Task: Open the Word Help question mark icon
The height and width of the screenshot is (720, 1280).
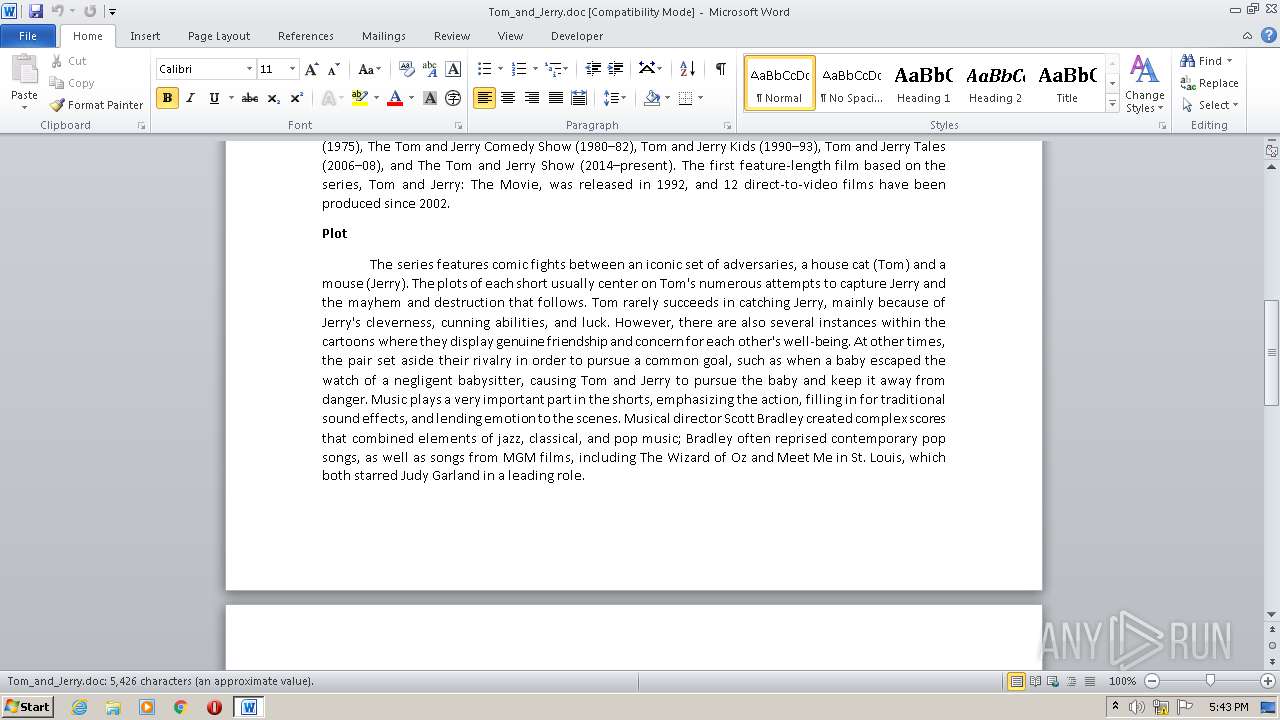Action: pyautogui.click(x=1269, y=36)
